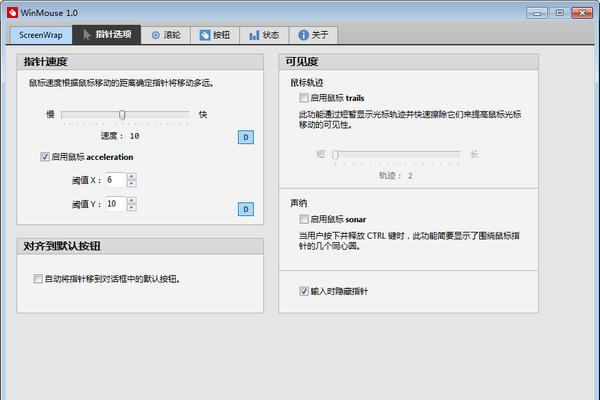Click the 阈值 X input field
600x400 pixels.
coord(116,180)
